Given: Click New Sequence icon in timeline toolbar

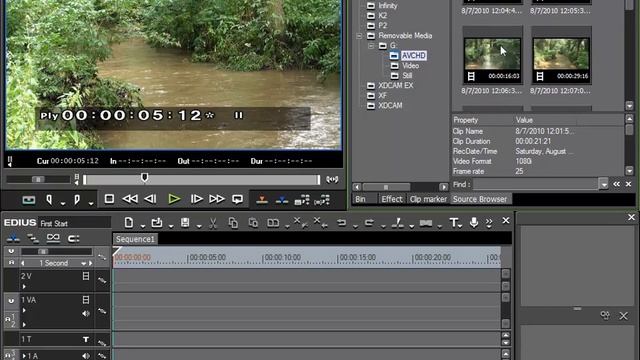Looking at the screenshot, I should pos(129,222).
